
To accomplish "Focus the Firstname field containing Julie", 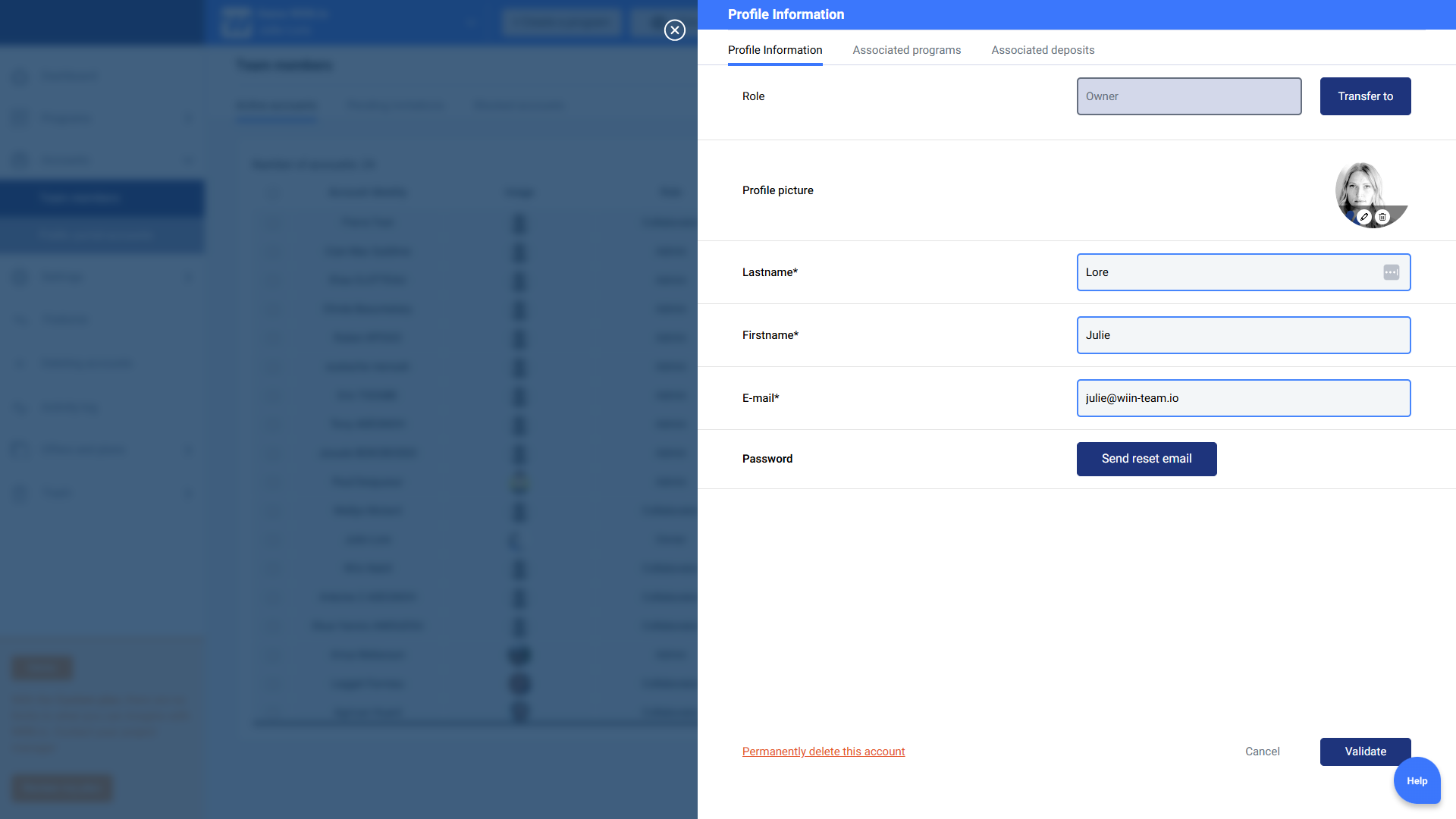I will (x=1244, y=335).
